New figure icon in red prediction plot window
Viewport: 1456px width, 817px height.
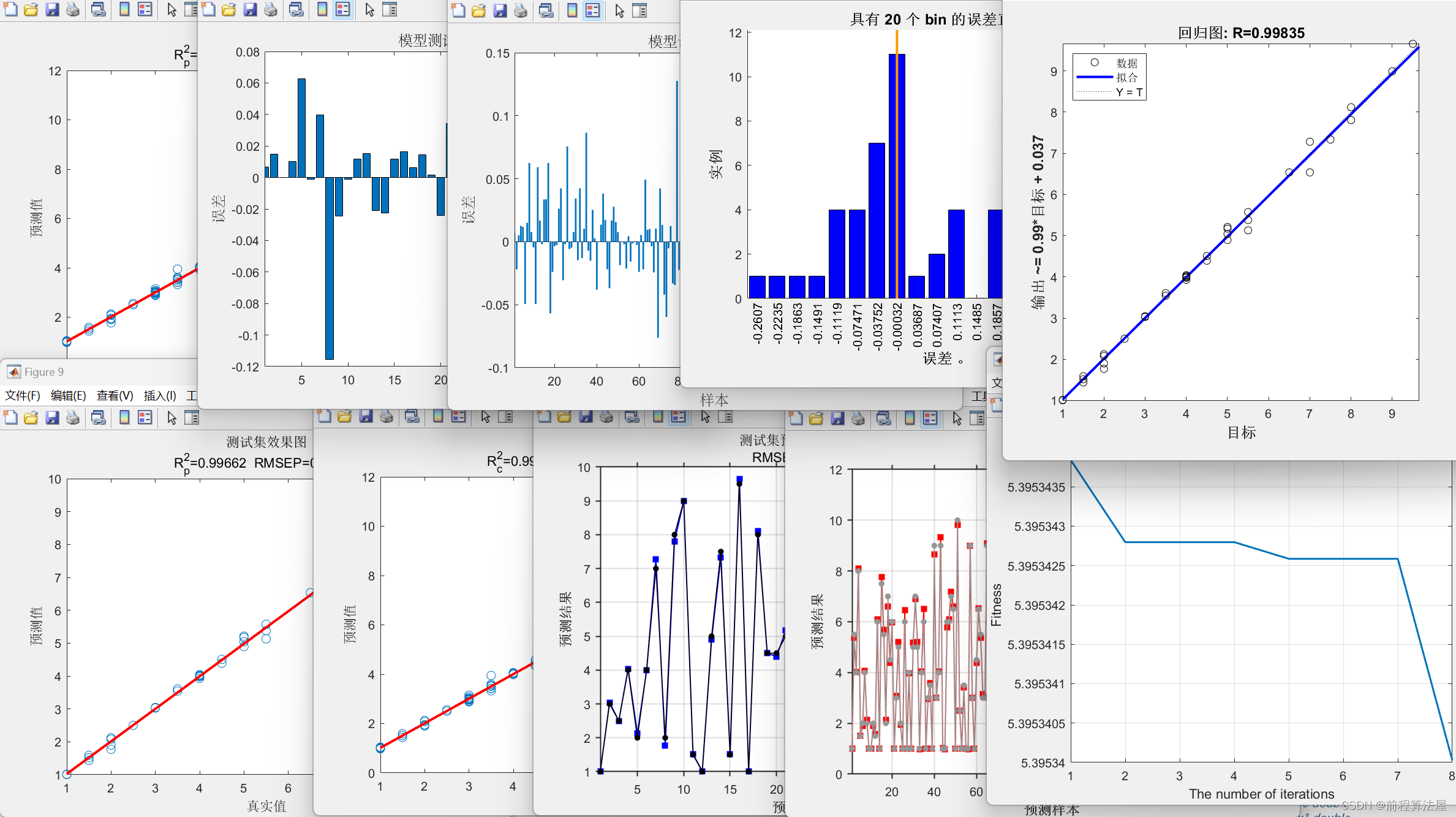tap(796, 418)
